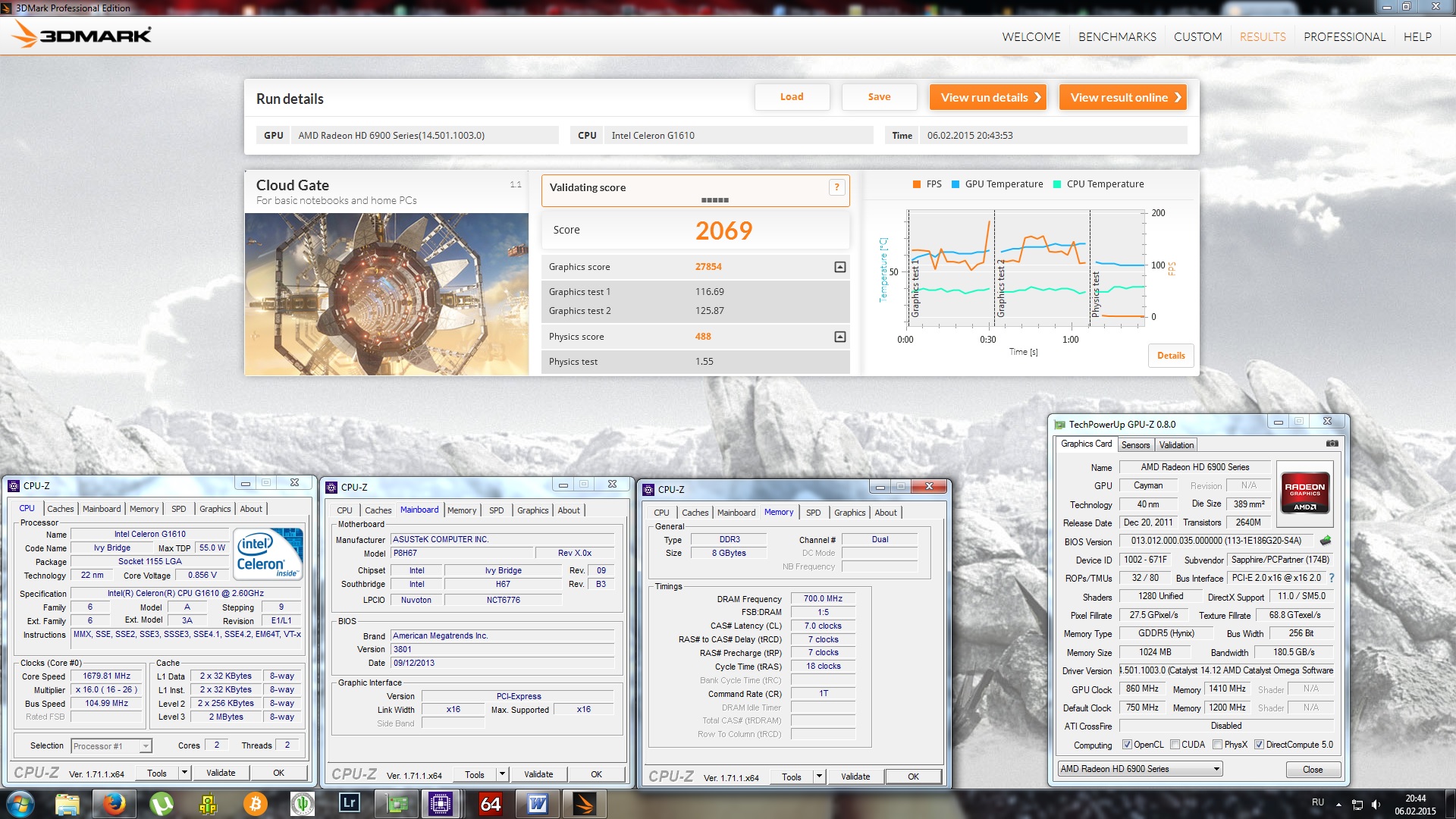This screenshot has width=1456, height=819.
Task: Open Tools dropdown arrow in Memory window
Action: [819, 777]
